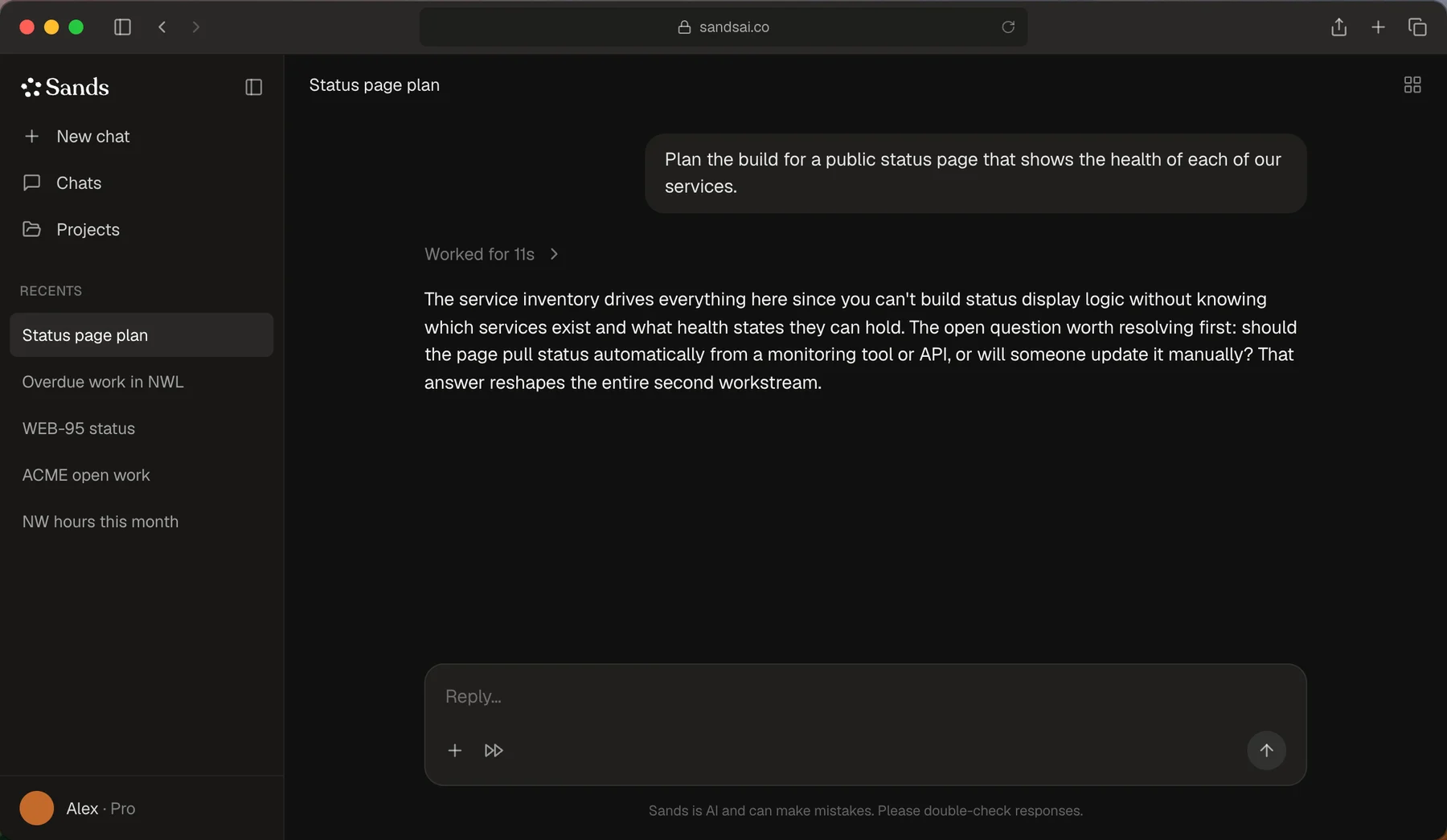
Task: Toggle the browser sidebar icon
Action: click(x=122, y=27)
